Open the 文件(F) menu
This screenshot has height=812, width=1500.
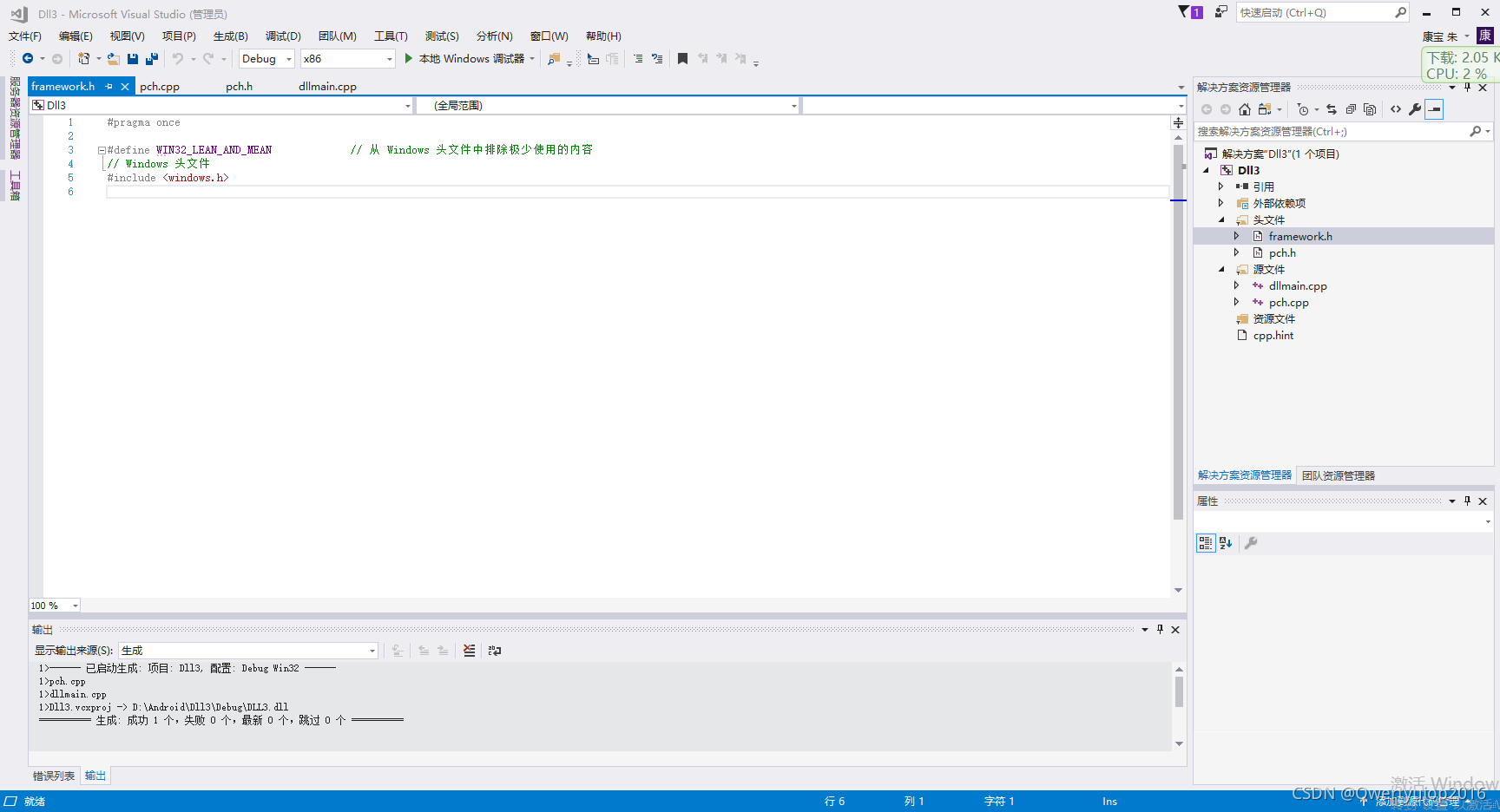coord(25,36)
